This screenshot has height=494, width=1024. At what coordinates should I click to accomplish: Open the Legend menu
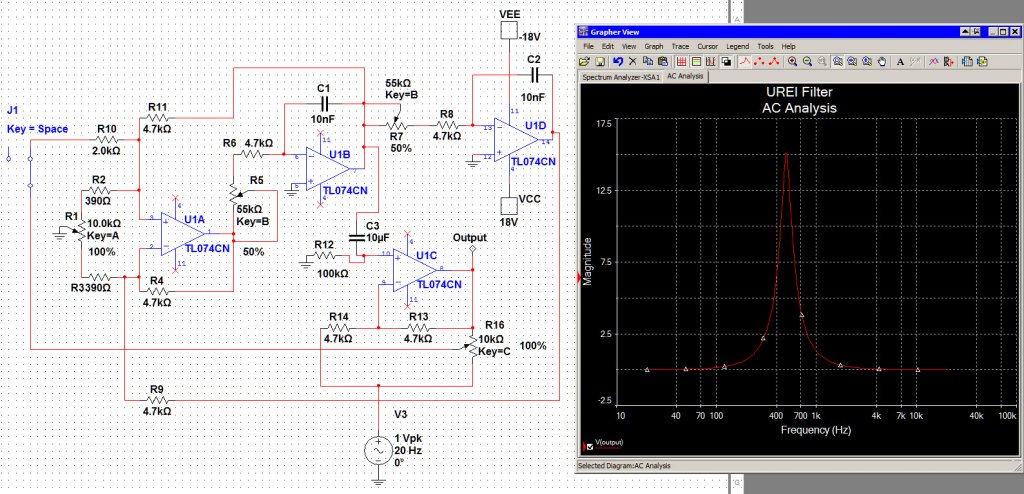737,46
